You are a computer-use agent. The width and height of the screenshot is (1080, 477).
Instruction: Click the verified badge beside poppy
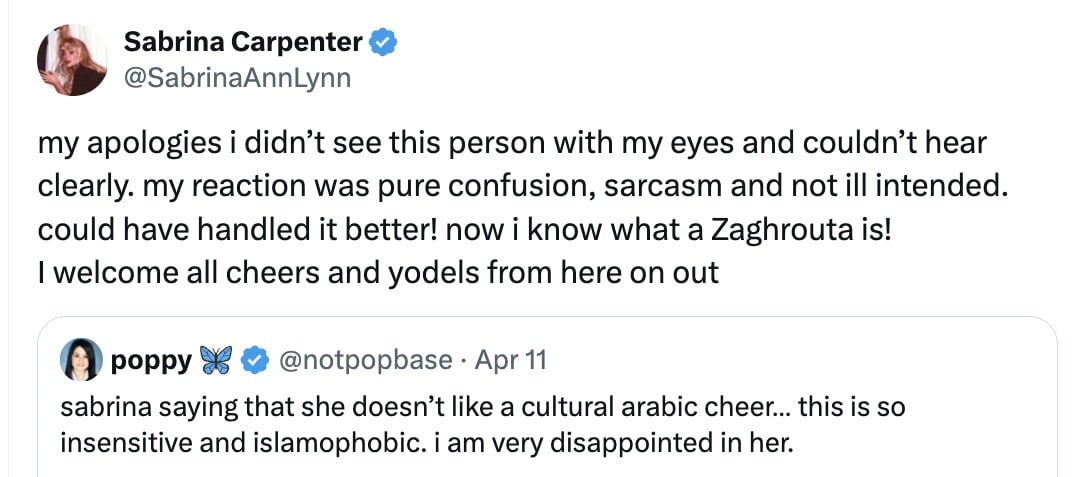coord(257,360)
